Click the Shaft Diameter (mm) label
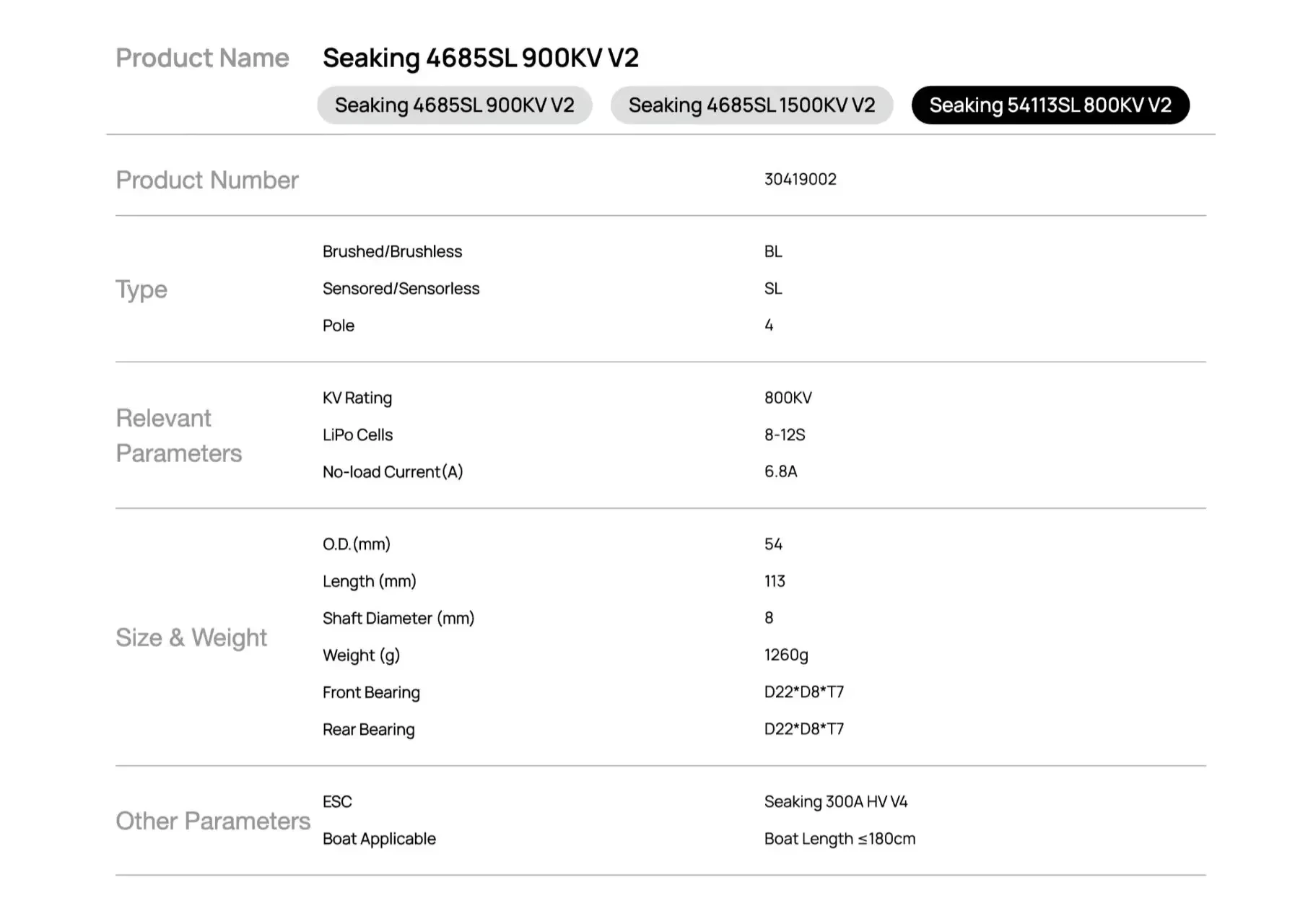 tap(398, 618)
